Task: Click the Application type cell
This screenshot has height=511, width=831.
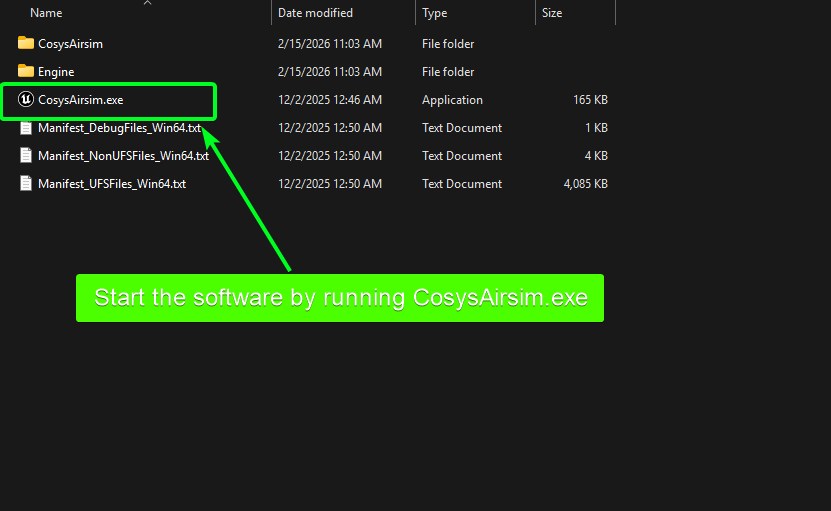Action: coord(452,100)
